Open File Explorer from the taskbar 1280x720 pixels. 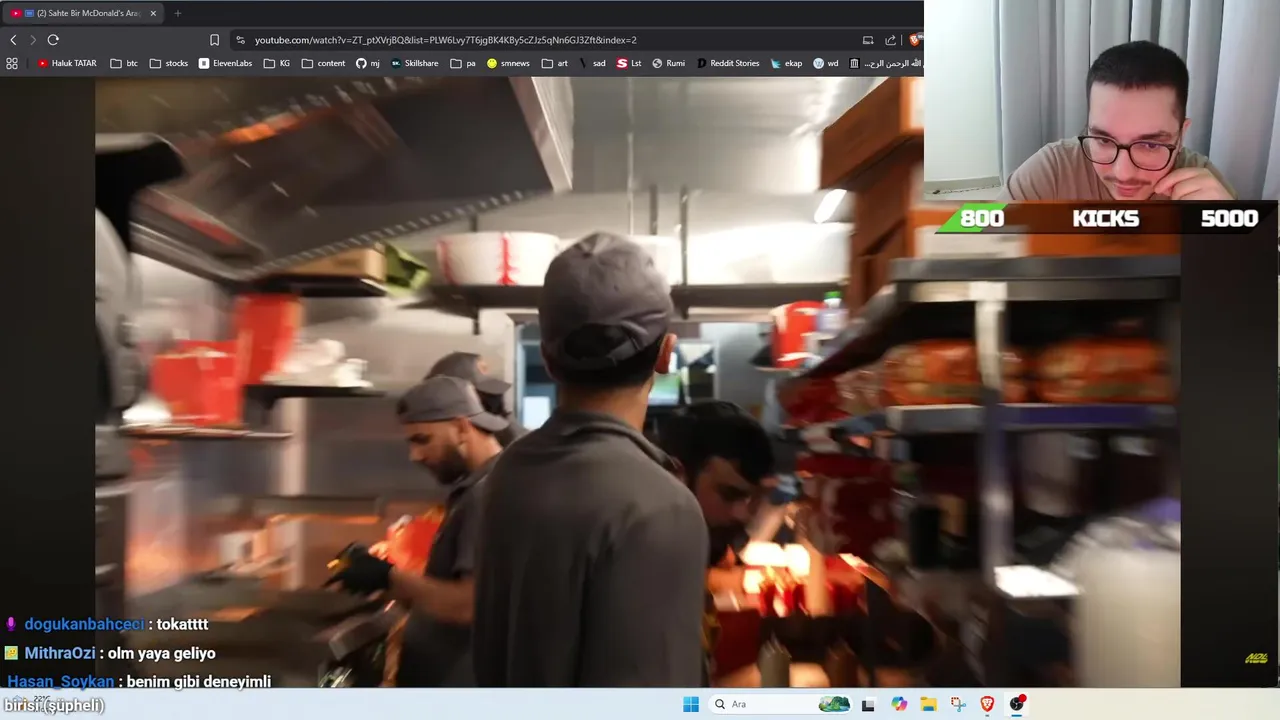928,704
